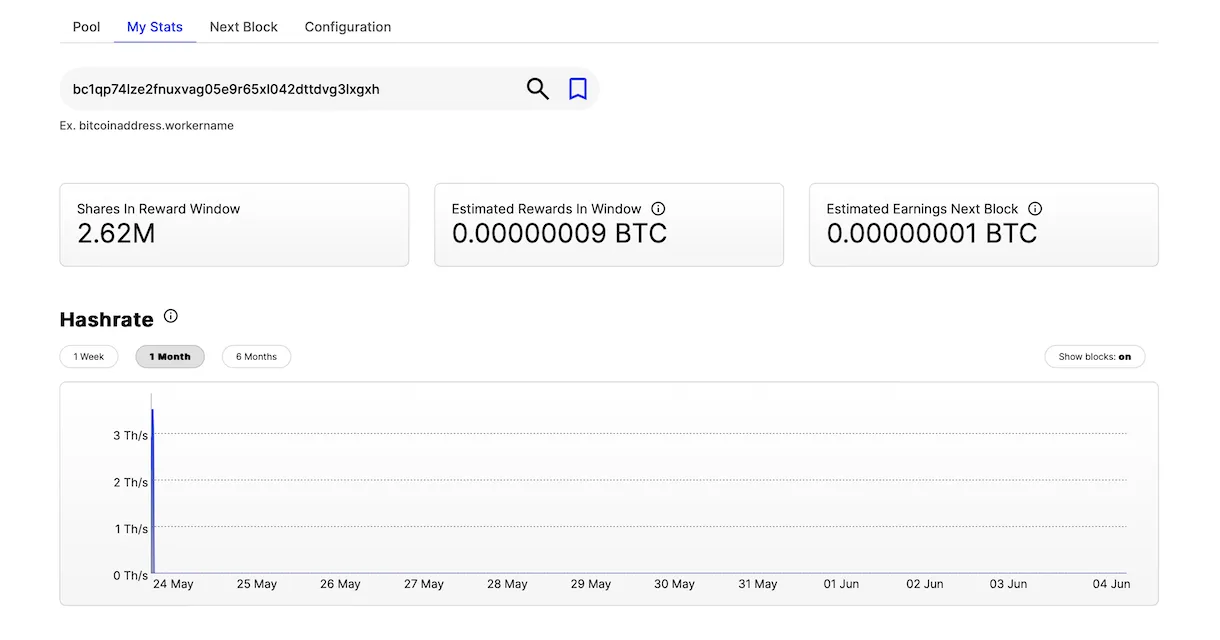Open info icon beside Estimated Rewards In Window
The width and height of the screenshot is (1220, 640).
click(658, 209)
